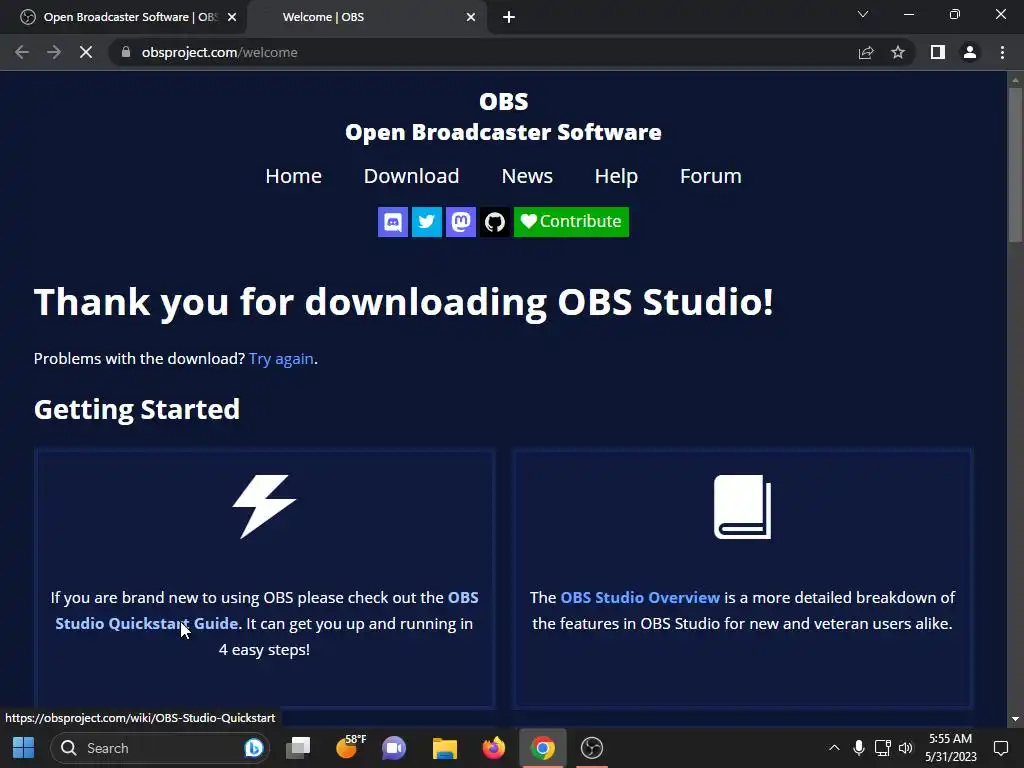Switch to the Open Broadcaster Software tab

[123, 18]
